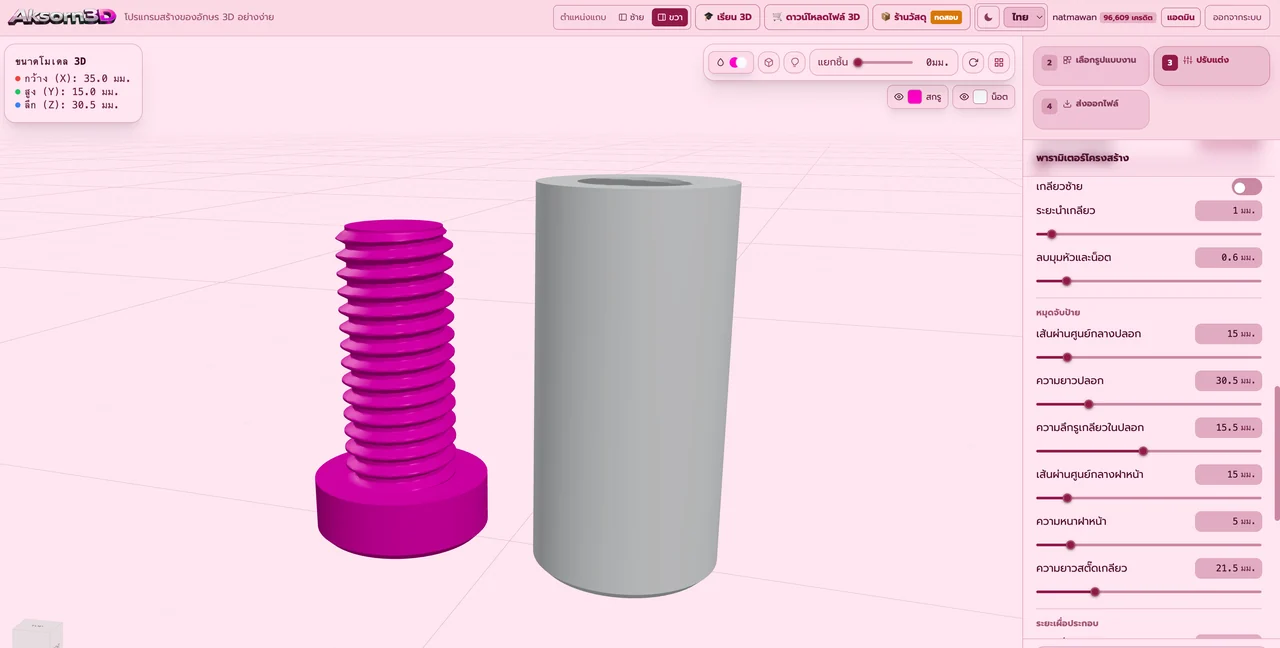Adjust the ความยาวปลอก slider

[1148, 404]
